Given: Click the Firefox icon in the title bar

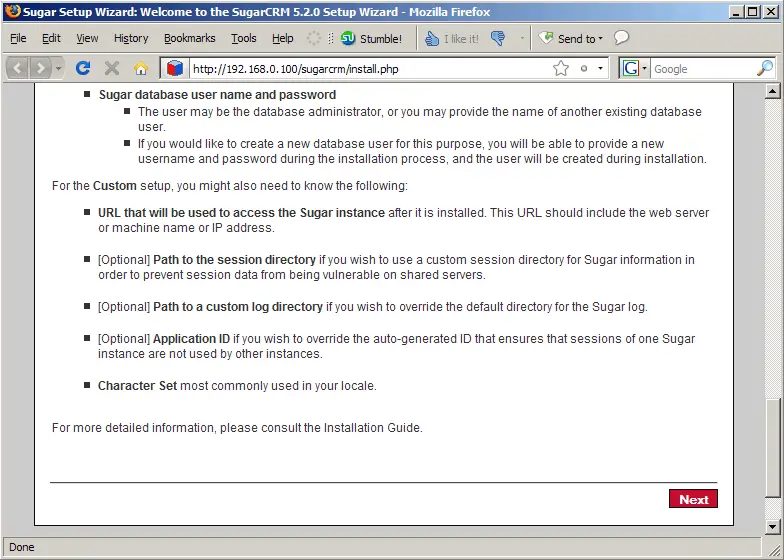Looking at the screenshot, I should pyautogui.click(x=12, y=11).
